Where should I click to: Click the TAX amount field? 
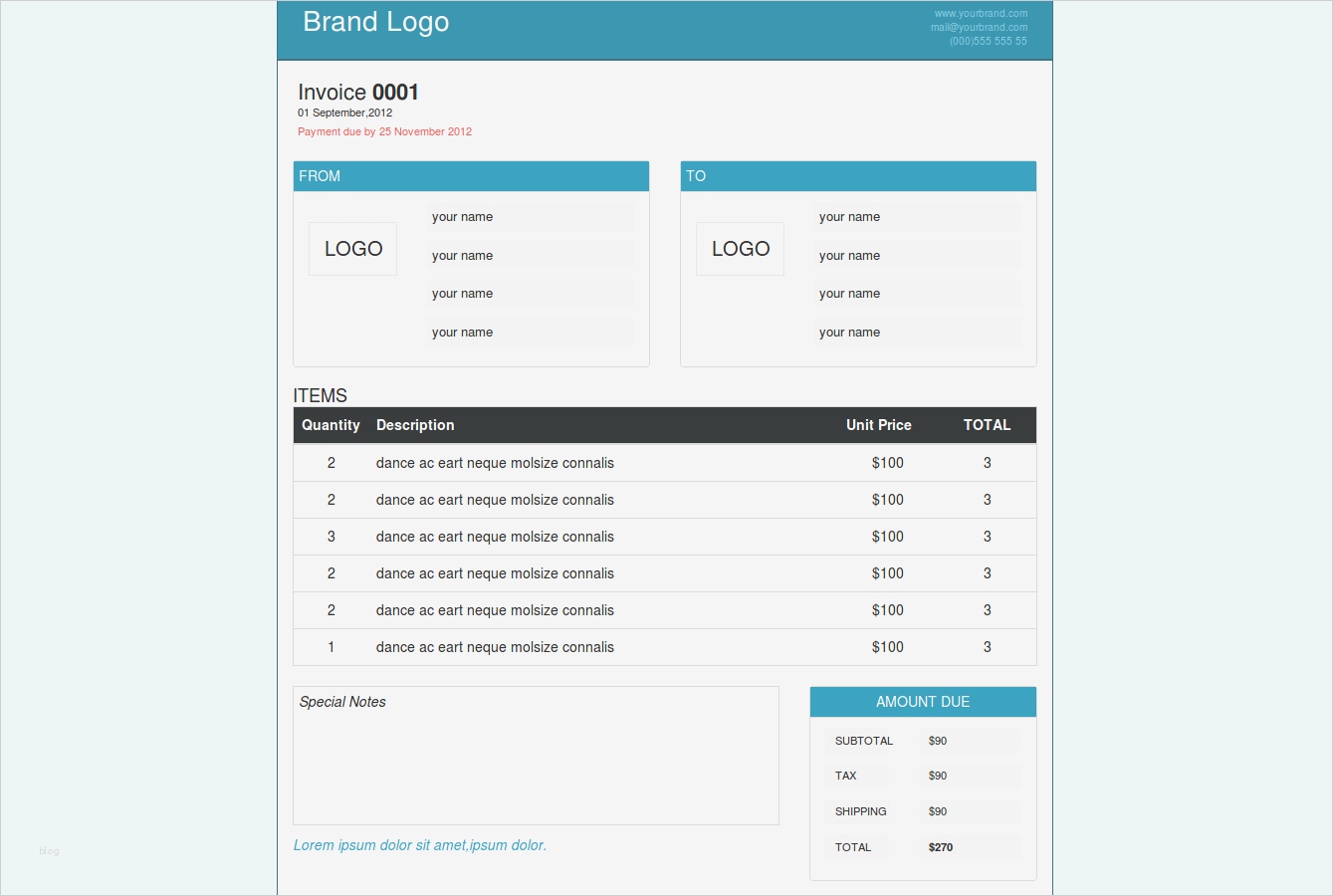(971, 776)
